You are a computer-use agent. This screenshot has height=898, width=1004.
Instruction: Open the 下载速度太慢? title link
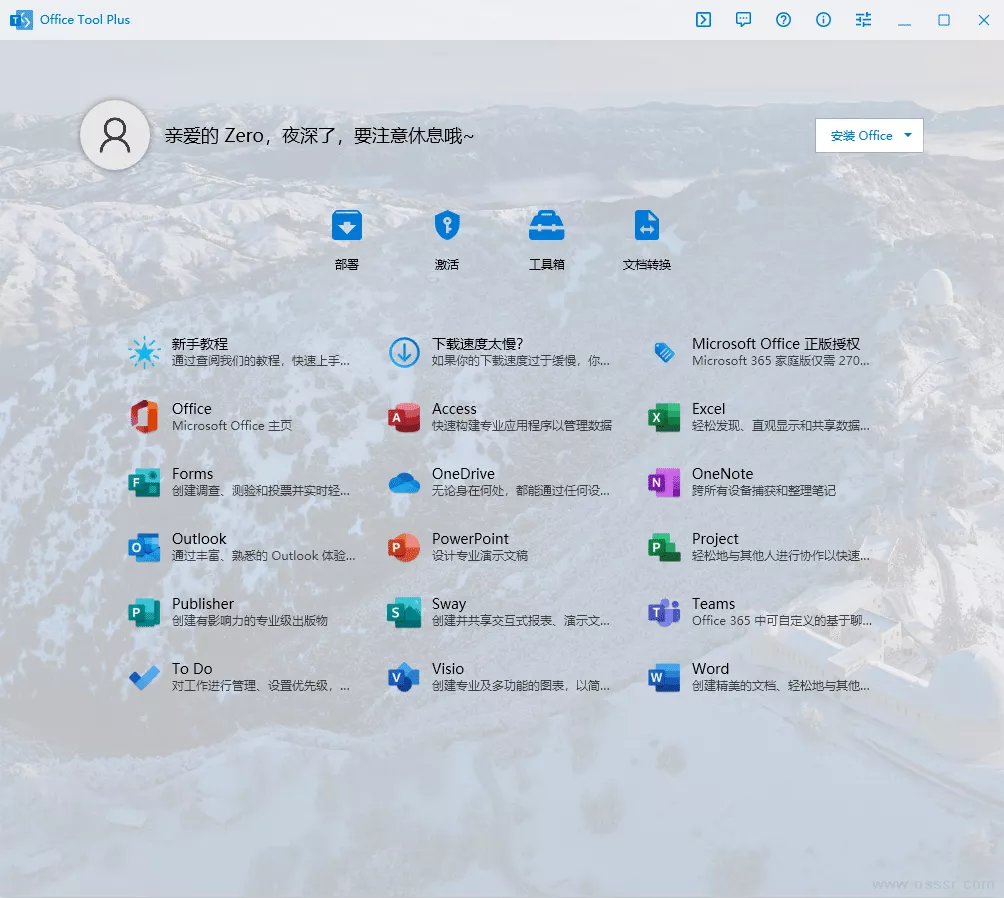tap(478, 344)
